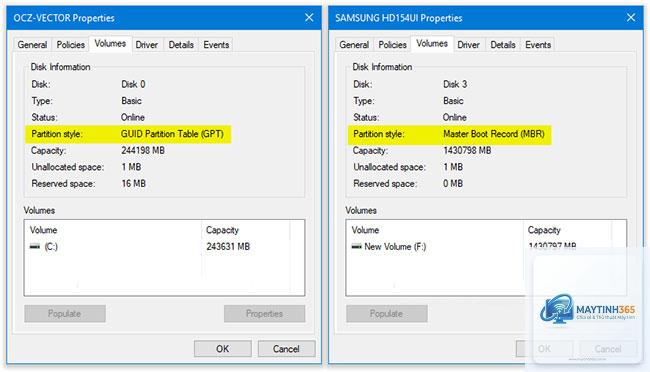Click the '1430798 MB' capacity value

coord(467,150)
